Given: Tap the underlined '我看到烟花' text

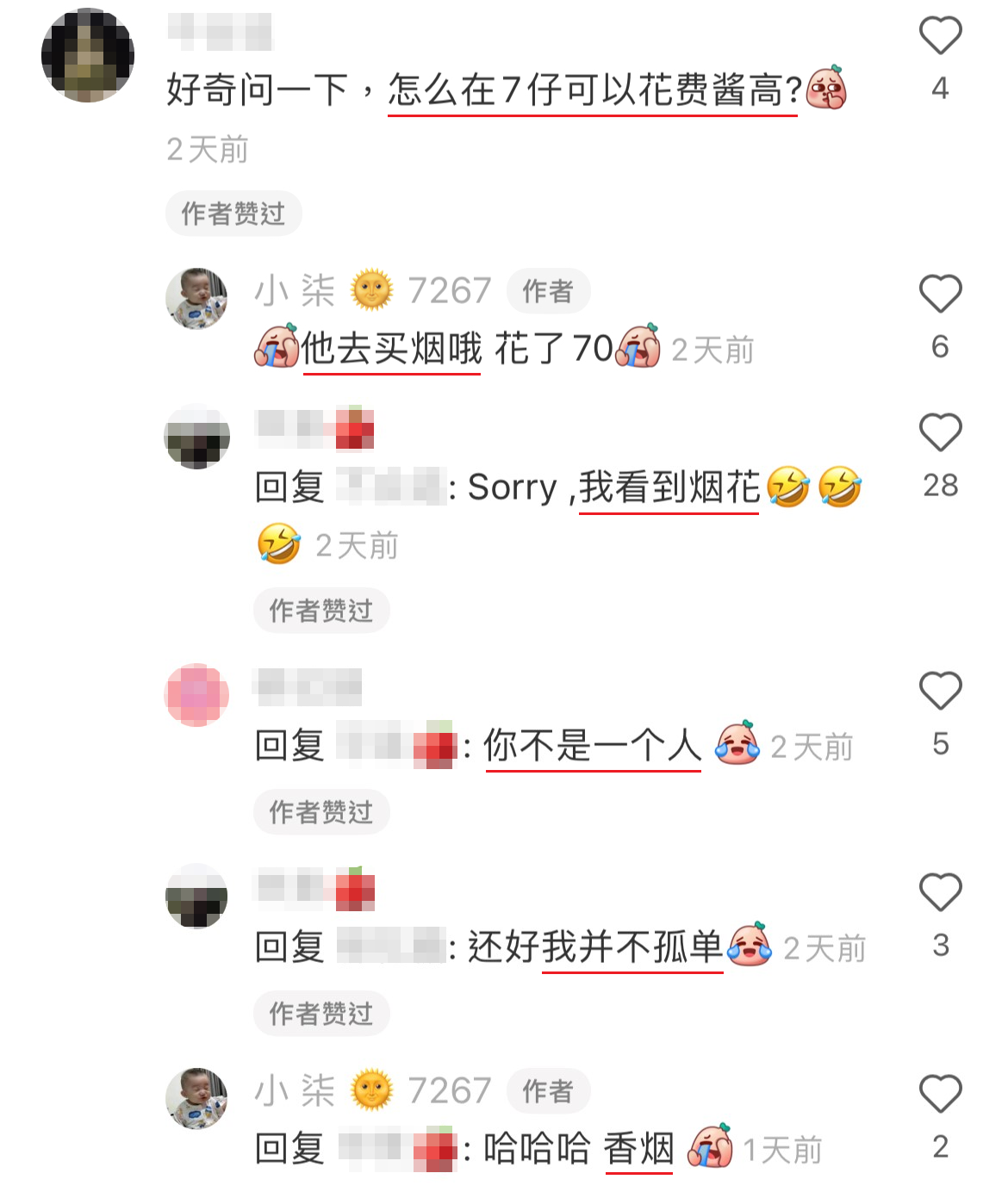Looking at the screenshot, I should coord(669,487).
